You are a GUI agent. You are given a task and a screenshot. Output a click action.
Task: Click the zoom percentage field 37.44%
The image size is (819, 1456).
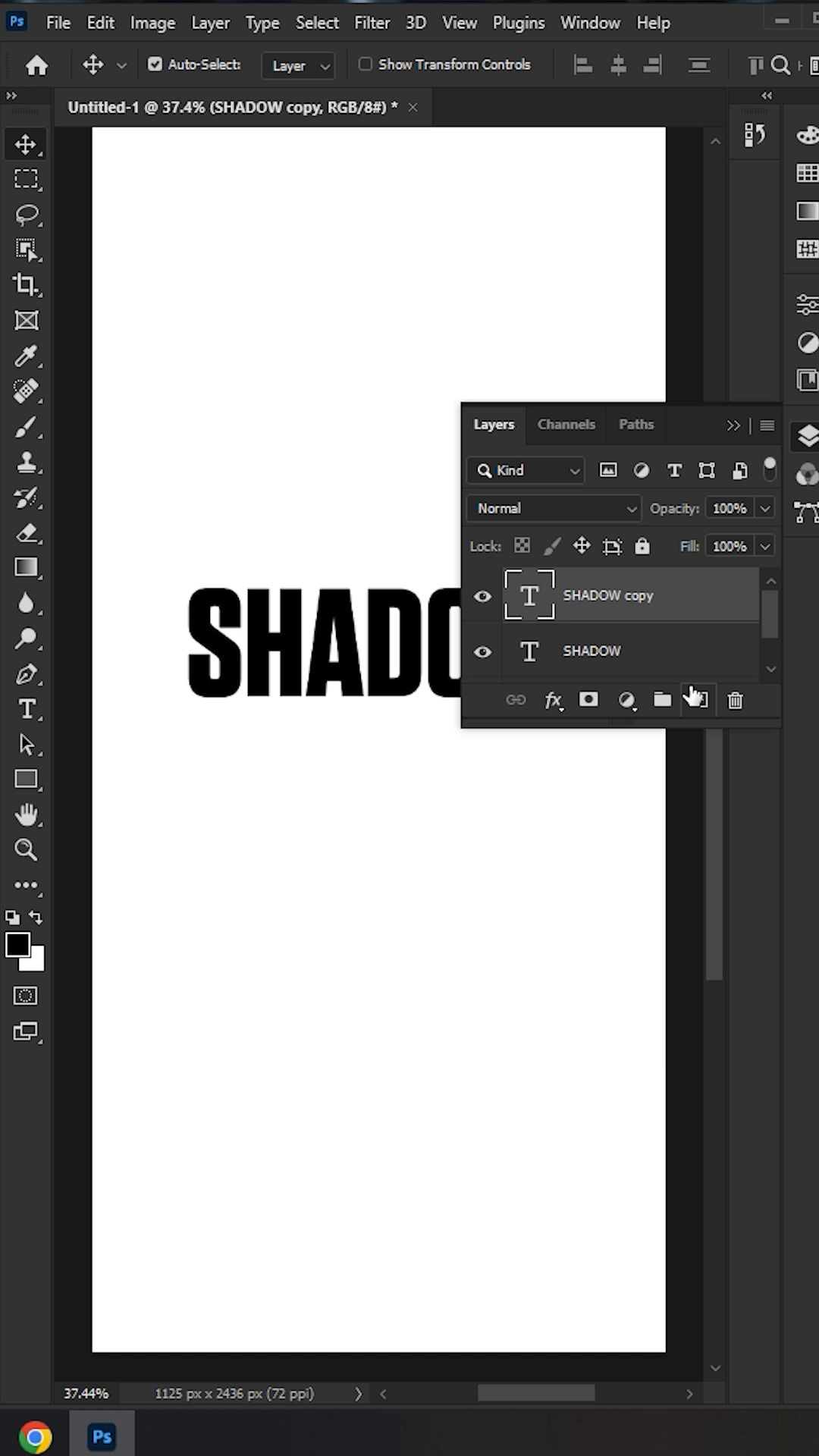[x=86, y=1394]
